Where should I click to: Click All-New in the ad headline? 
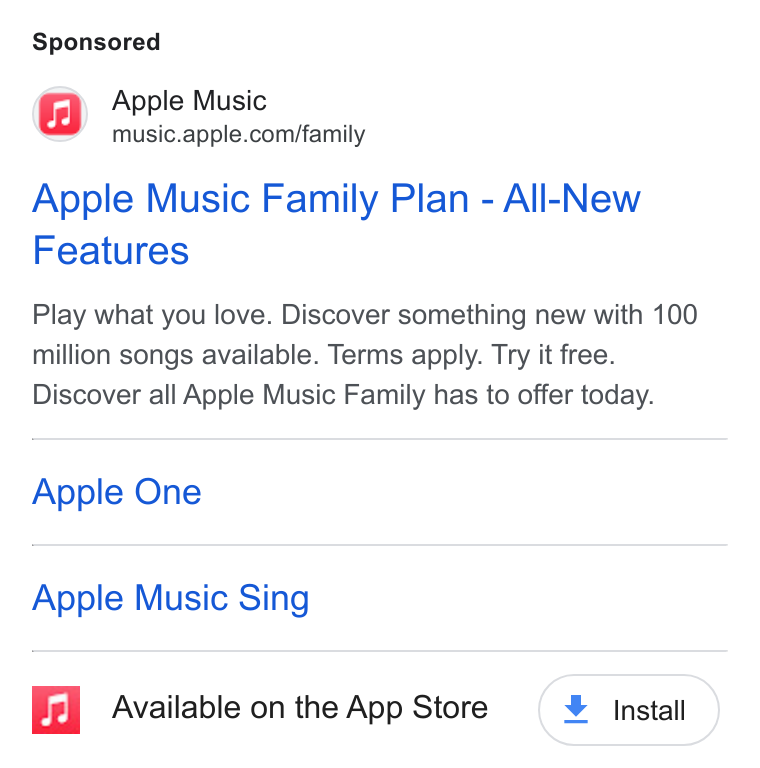572,198
